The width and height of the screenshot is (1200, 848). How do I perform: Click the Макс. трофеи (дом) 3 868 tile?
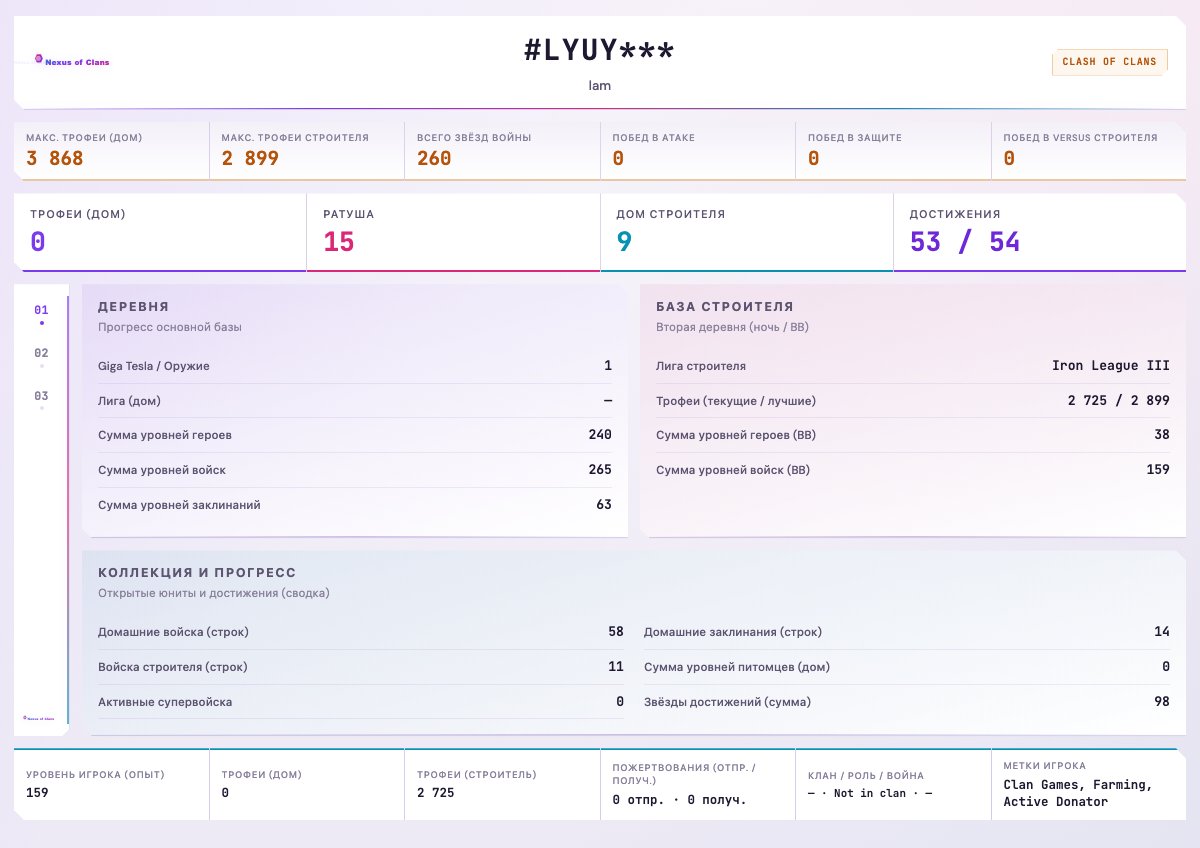coord(111,150)
